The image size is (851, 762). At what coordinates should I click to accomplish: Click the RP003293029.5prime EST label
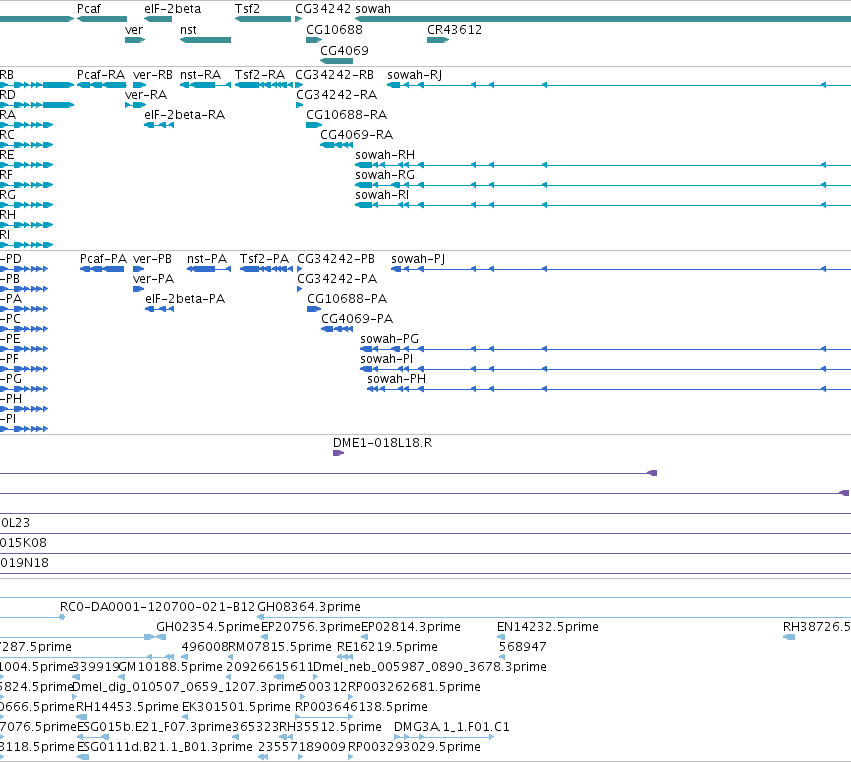pos(414,746)
